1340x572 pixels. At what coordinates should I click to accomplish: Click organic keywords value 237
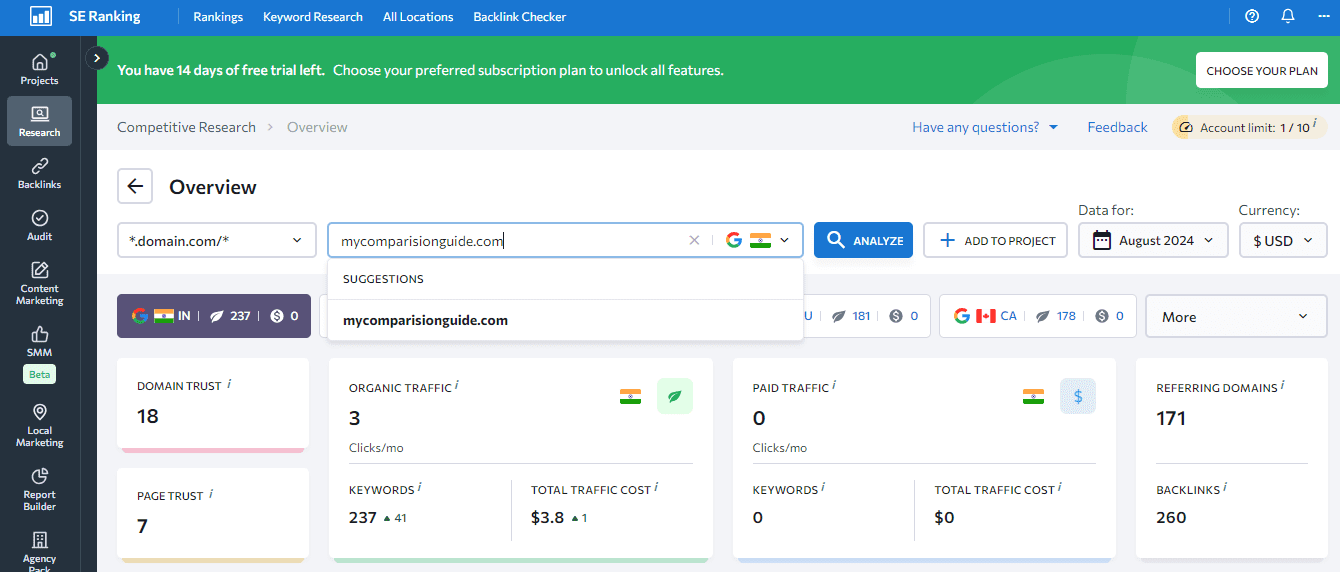click(x=362, y=517)
